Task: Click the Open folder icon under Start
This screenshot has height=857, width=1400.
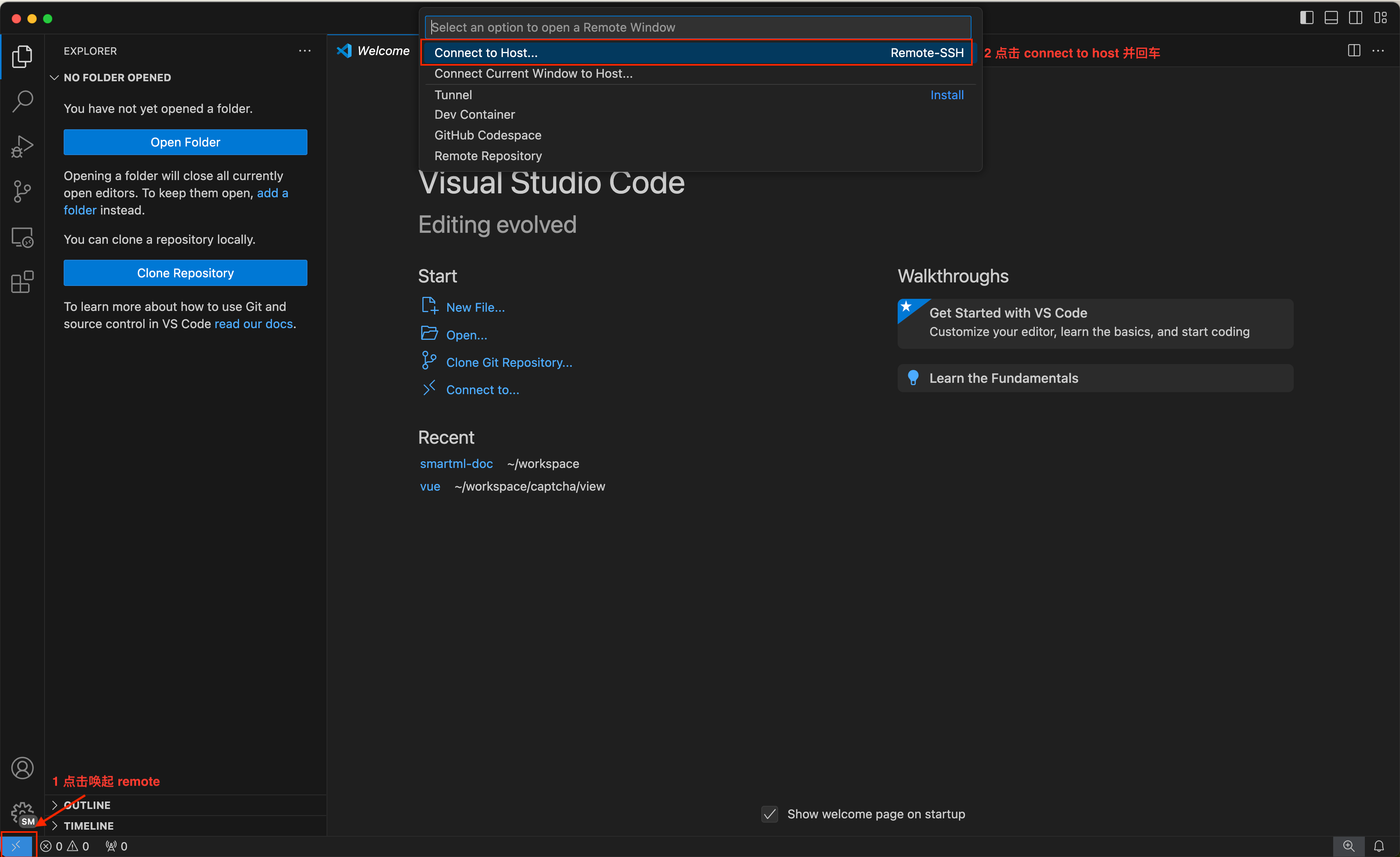Action: pyautogui.click(x=429, y=334)
